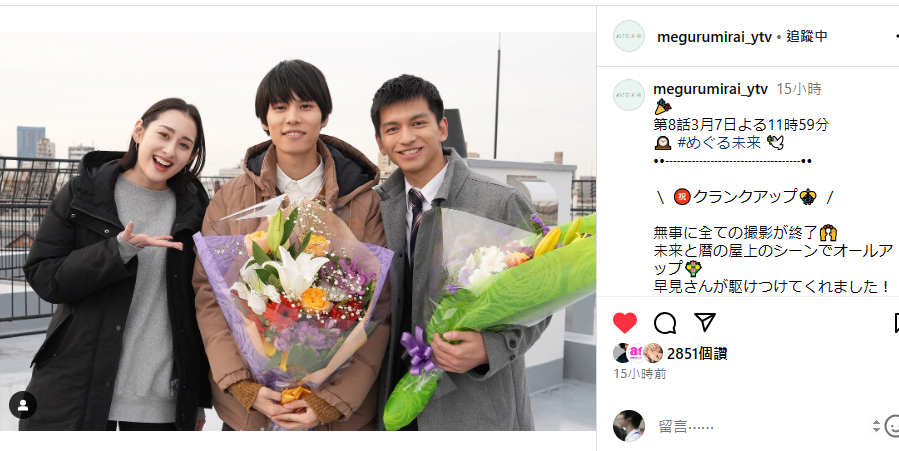Unlike the post with the red heart
899x451 pixels.
pos(624,323)
